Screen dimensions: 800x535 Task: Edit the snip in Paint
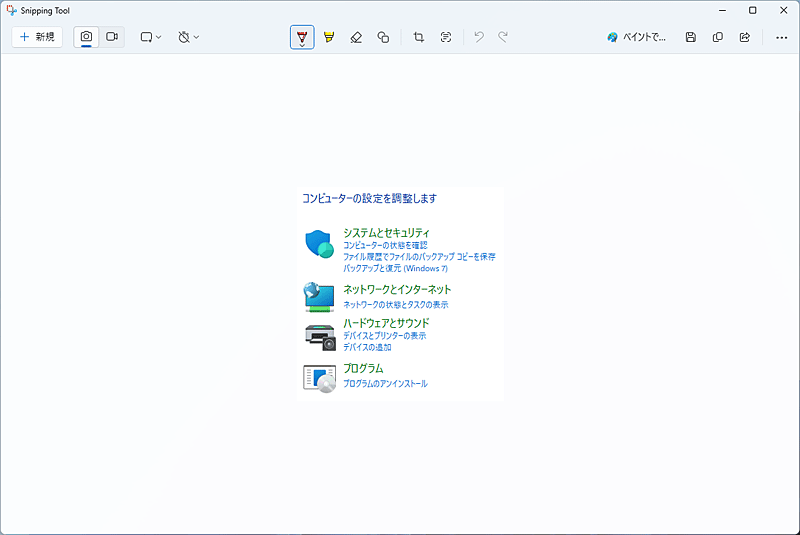[637, 37]
